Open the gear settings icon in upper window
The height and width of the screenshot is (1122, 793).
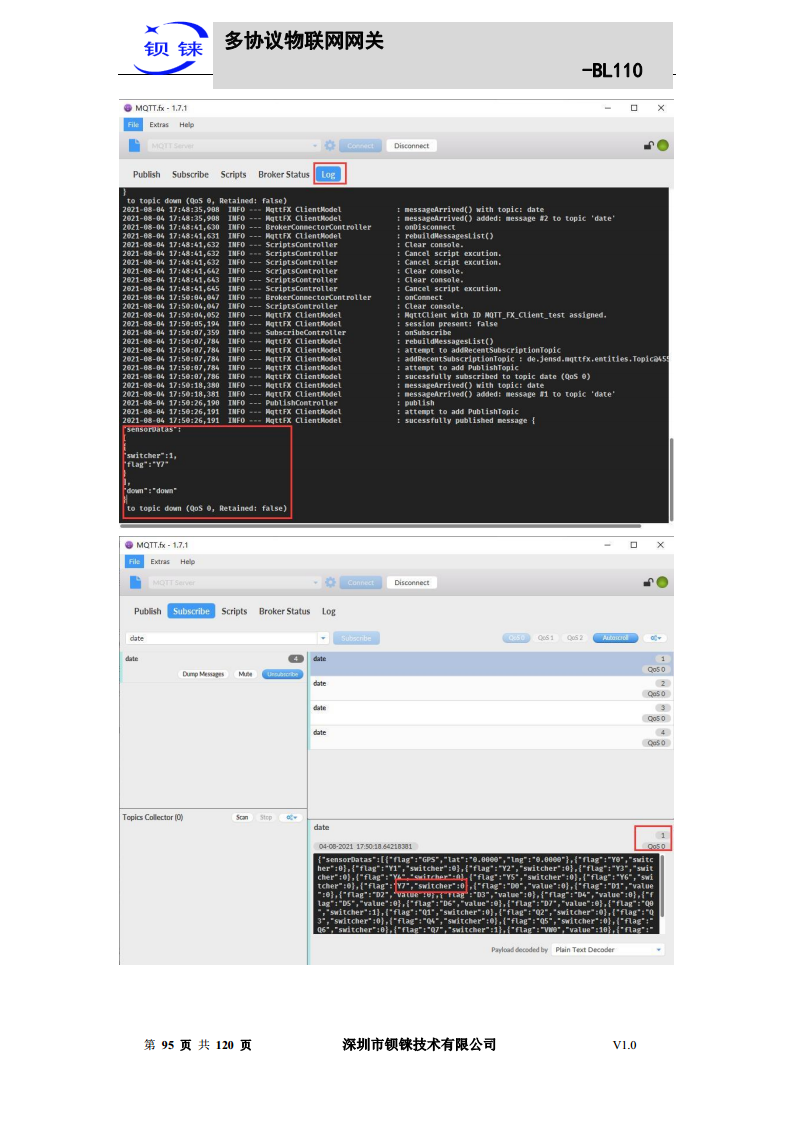329,145
